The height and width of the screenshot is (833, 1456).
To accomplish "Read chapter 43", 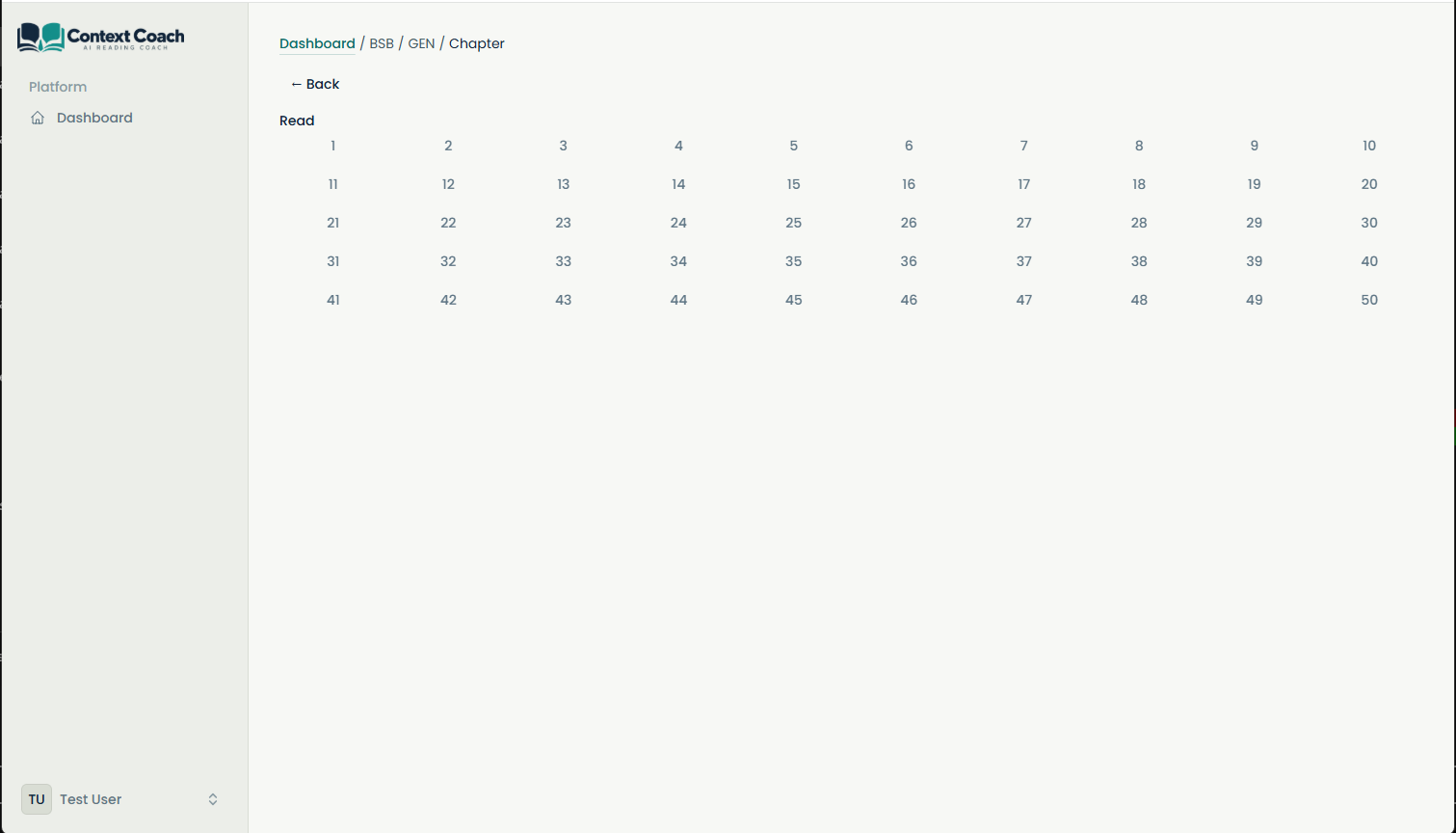I will click(564, 300).
